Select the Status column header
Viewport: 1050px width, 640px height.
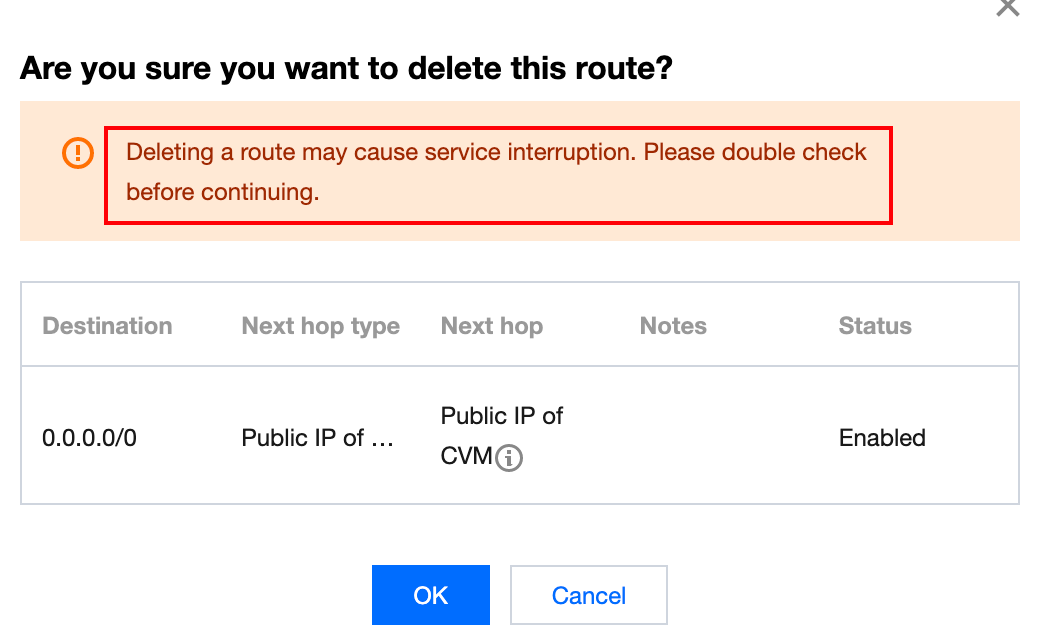875,326
